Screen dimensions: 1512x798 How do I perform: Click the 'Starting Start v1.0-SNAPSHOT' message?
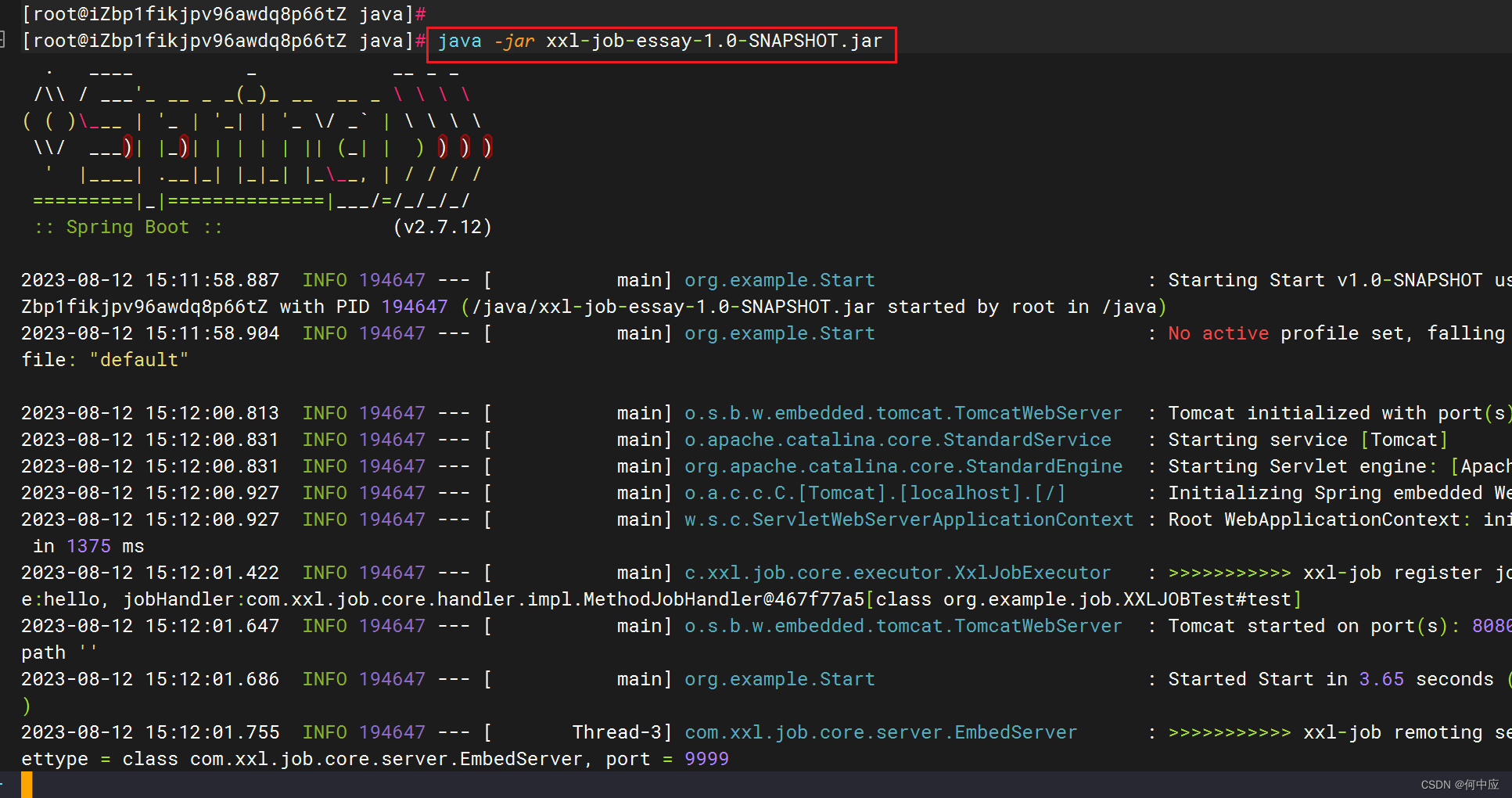click(1325, 280)
